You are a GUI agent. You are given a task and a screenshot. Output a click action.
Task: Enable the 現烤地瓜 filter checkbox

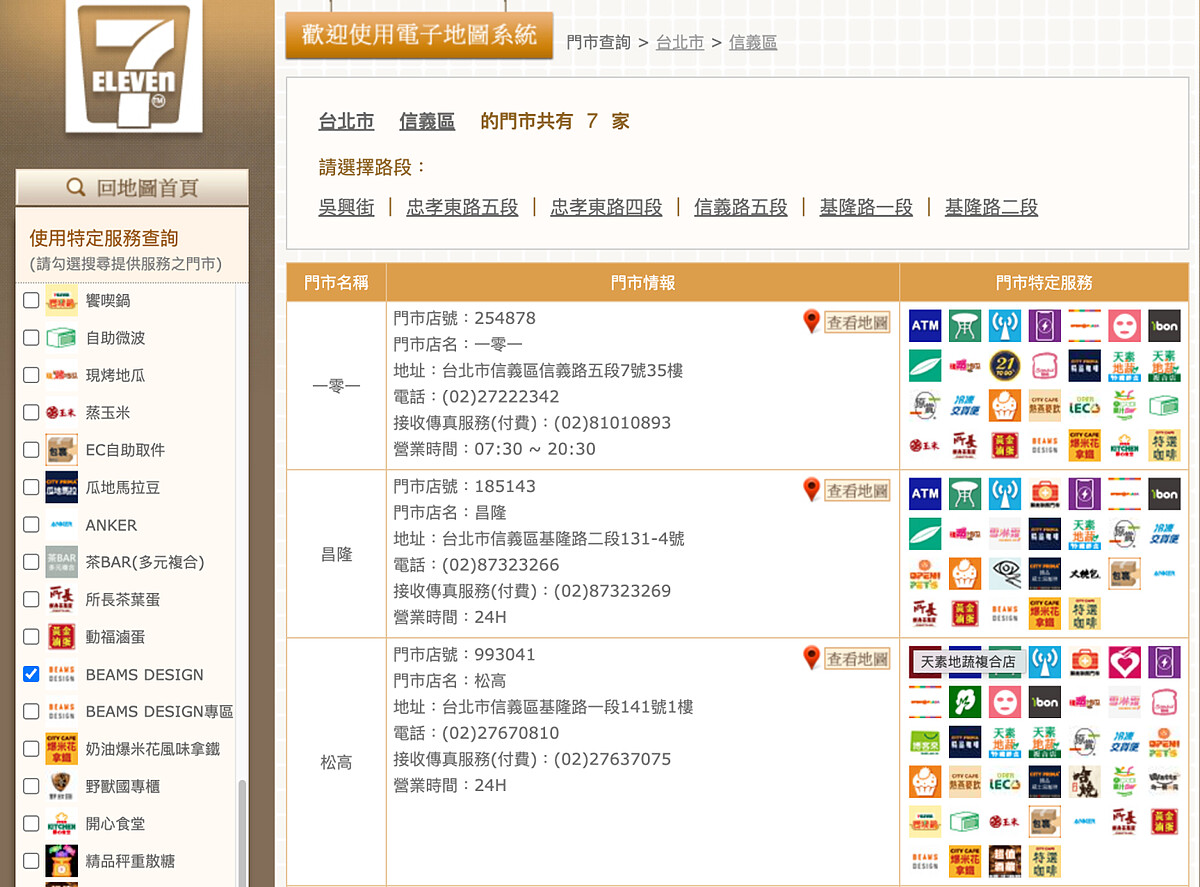31,375
